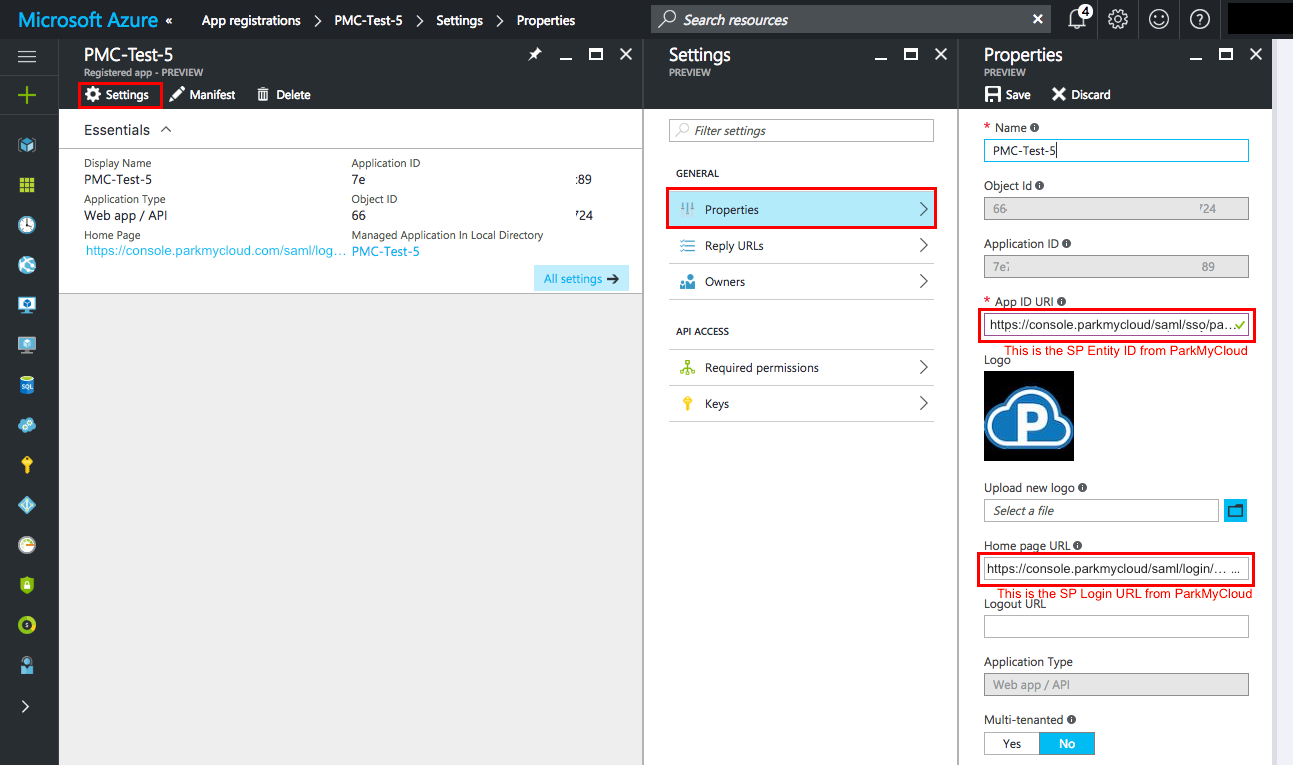Pin the PMC-Test-5 blade
Viewport: 1293px width, 765px height.
tap(535, 55)
